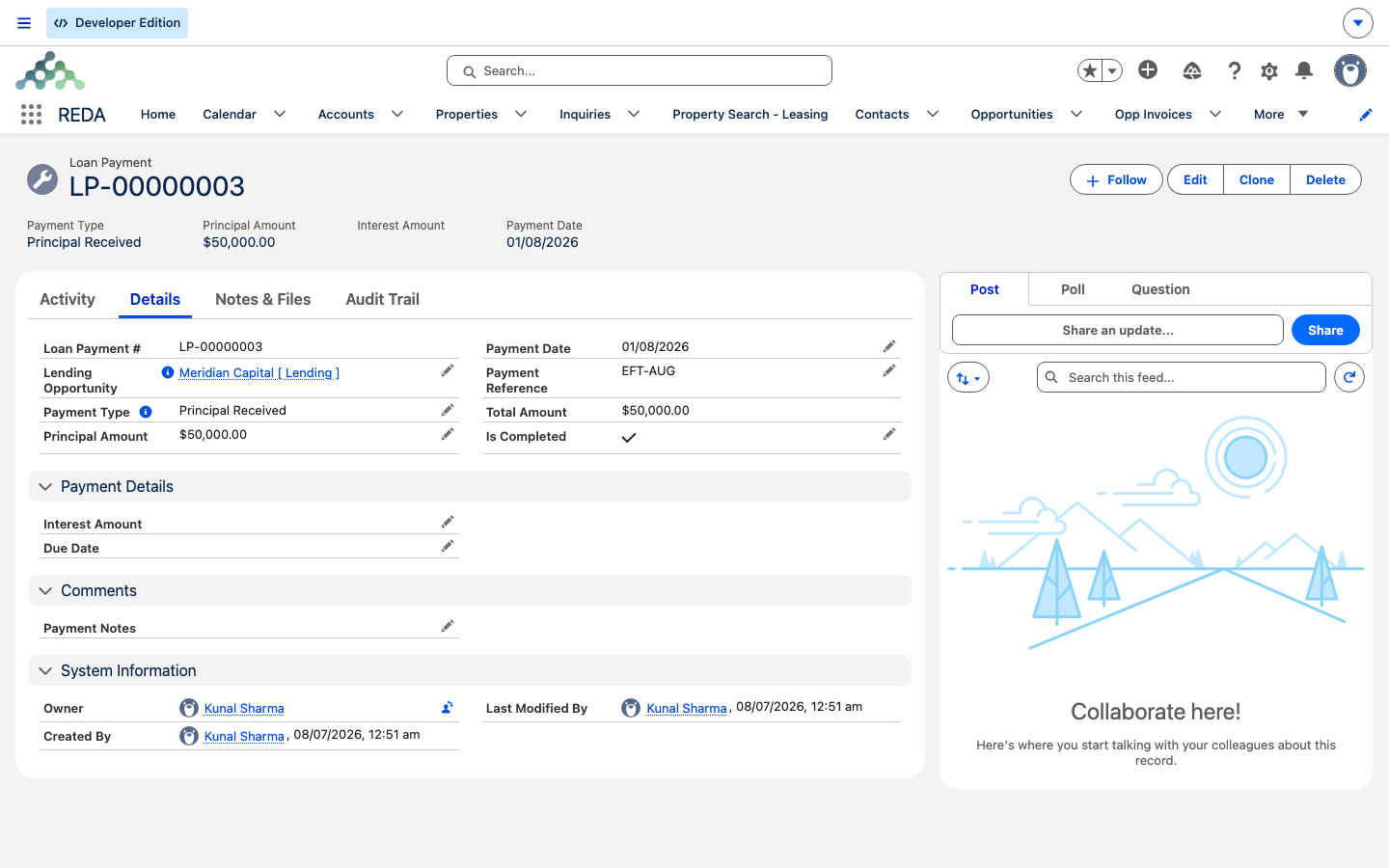
Task: Click the global Search field
Action: click(640, 70)
